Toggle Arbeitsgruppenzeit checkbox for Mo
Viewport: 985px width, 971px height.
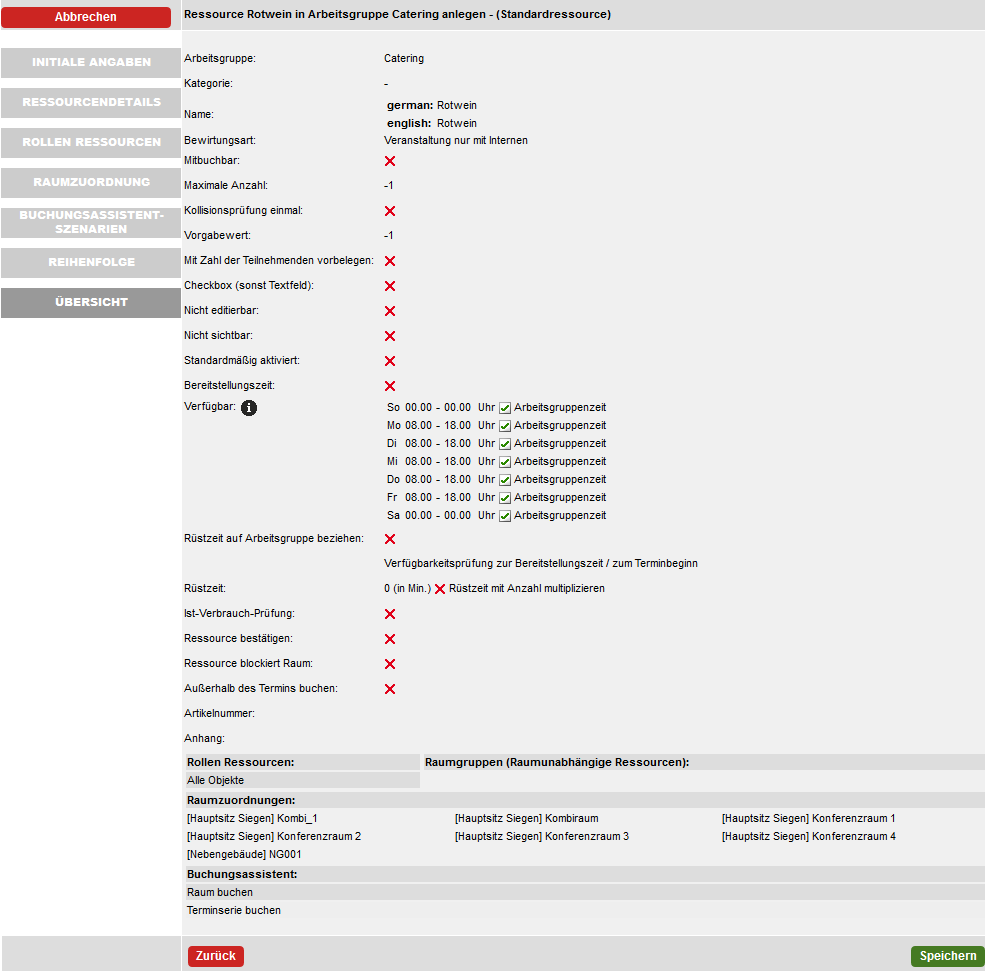tap(505, 426)
